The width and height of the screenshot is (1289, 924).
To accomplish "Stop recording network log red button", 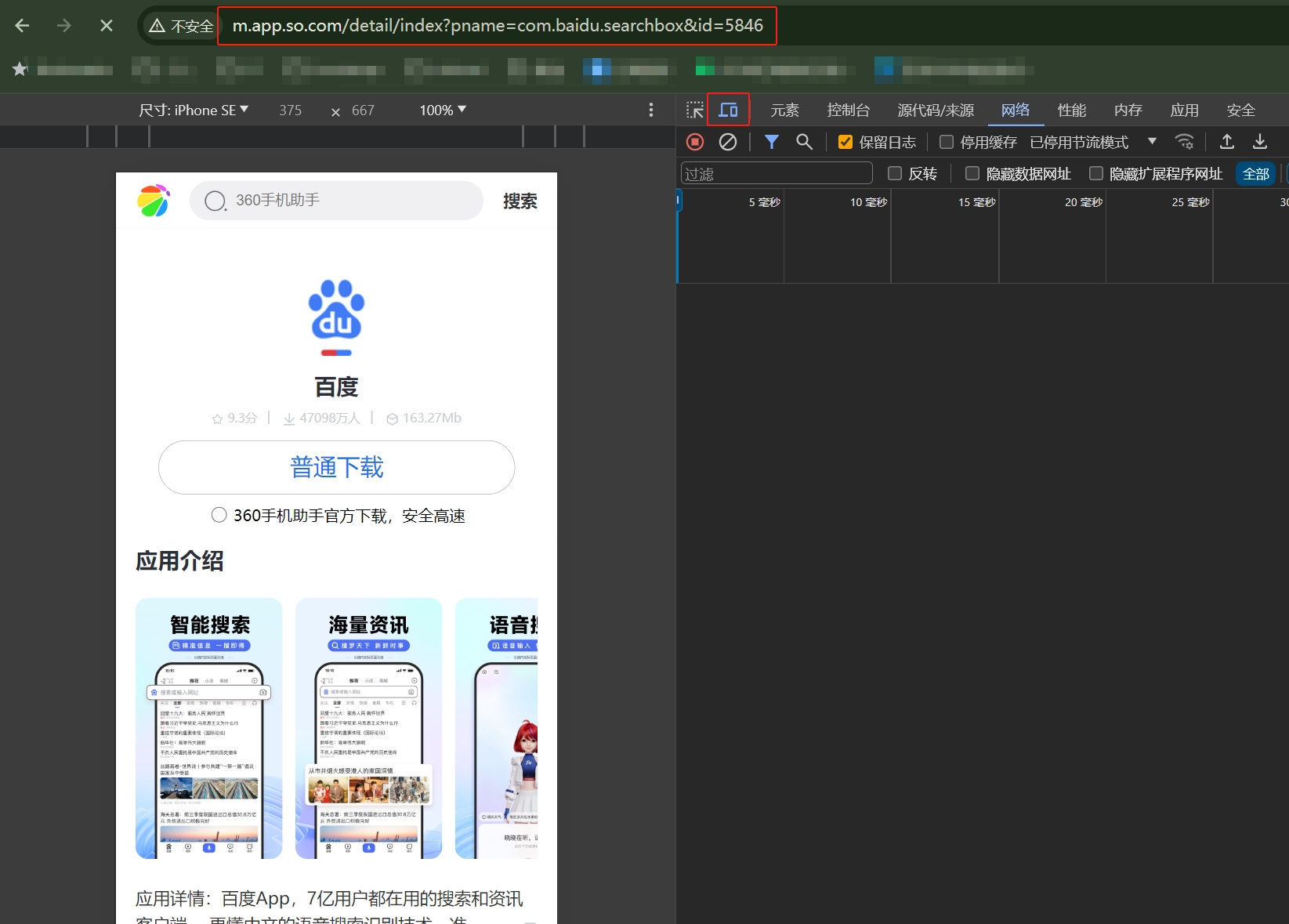I will pyautogui.click(x=695, y=142).
